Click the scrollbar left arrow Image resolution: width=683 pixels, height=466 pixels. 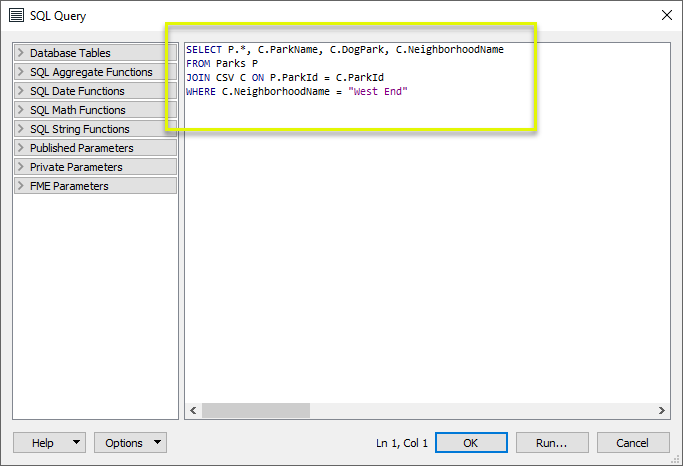pyautogui.click(x=193, y=411)
